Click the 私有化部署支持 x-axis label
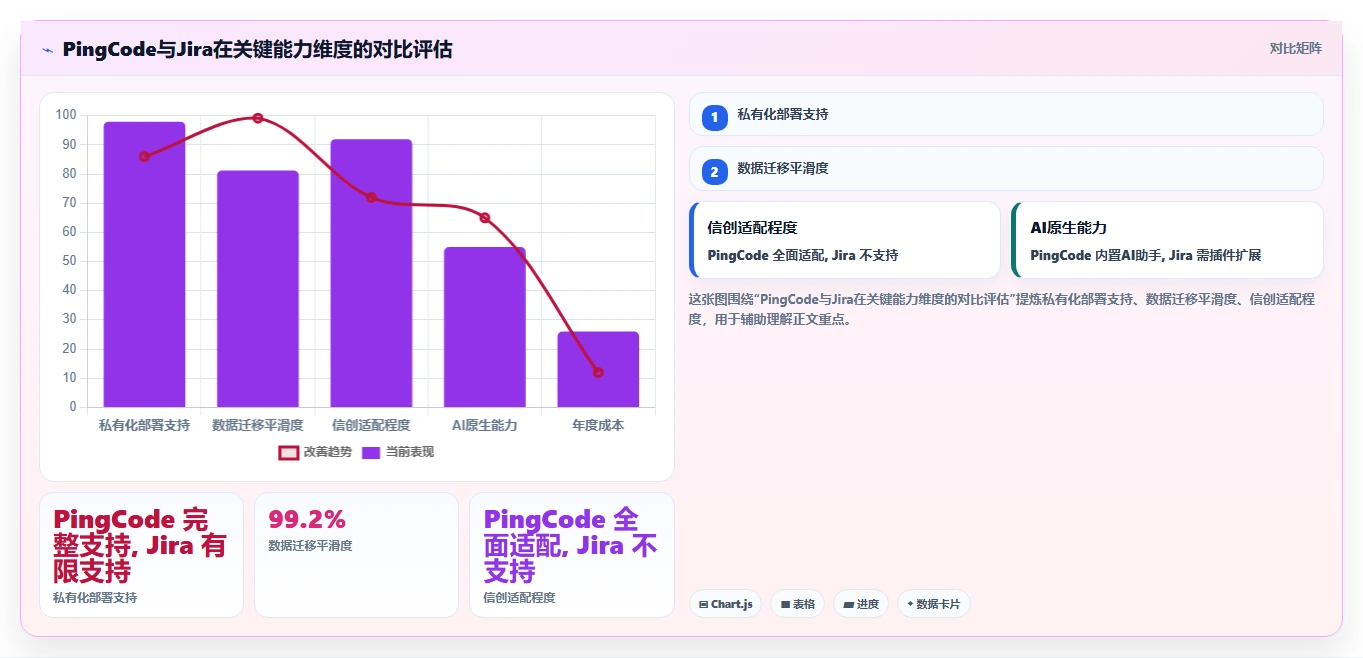Screen dimensions: 1363x658 [x=144, y=425]
